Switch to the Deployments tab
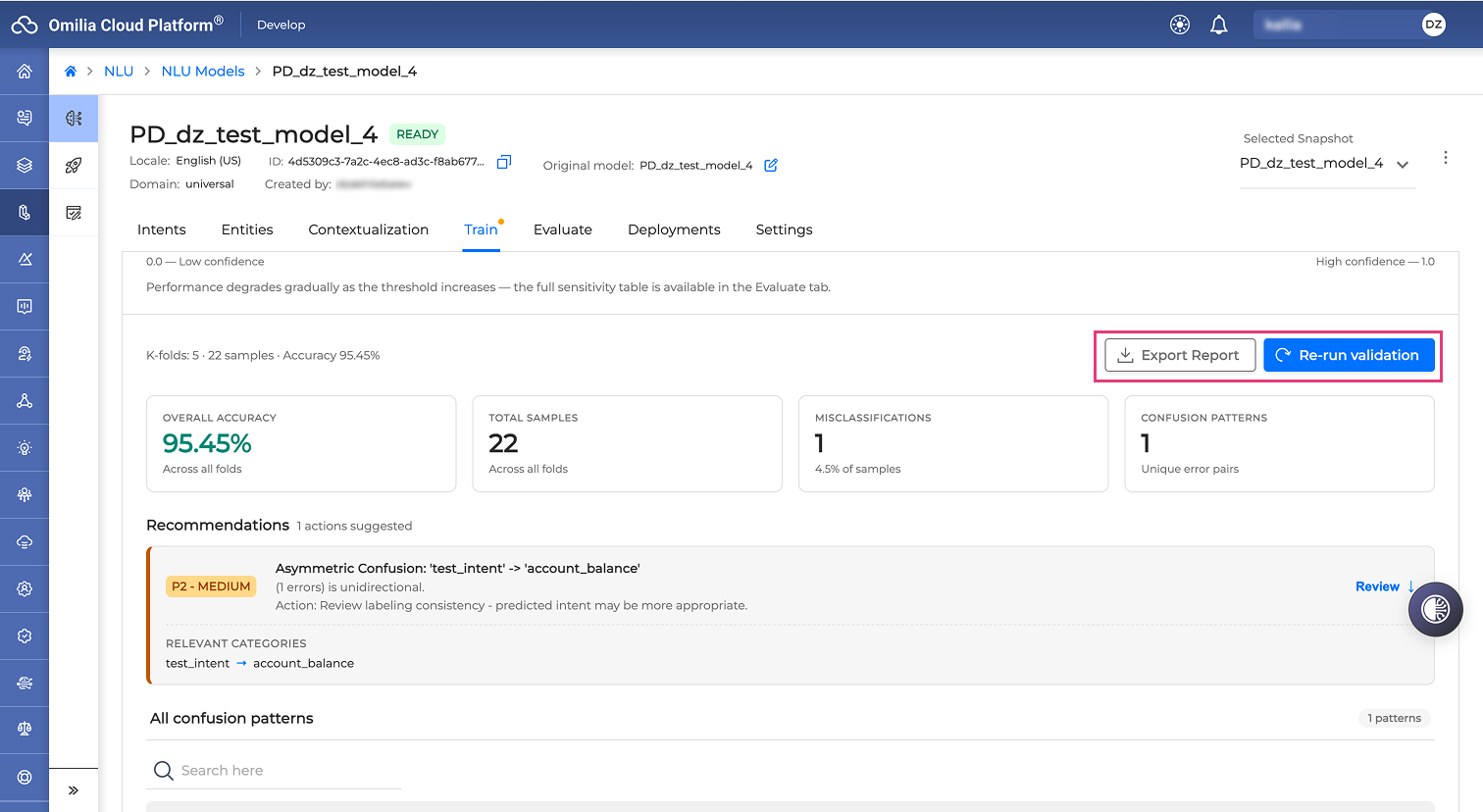The width and height of the screenshot is (1483, 812). pyautogui.click(x=674, y=229)
